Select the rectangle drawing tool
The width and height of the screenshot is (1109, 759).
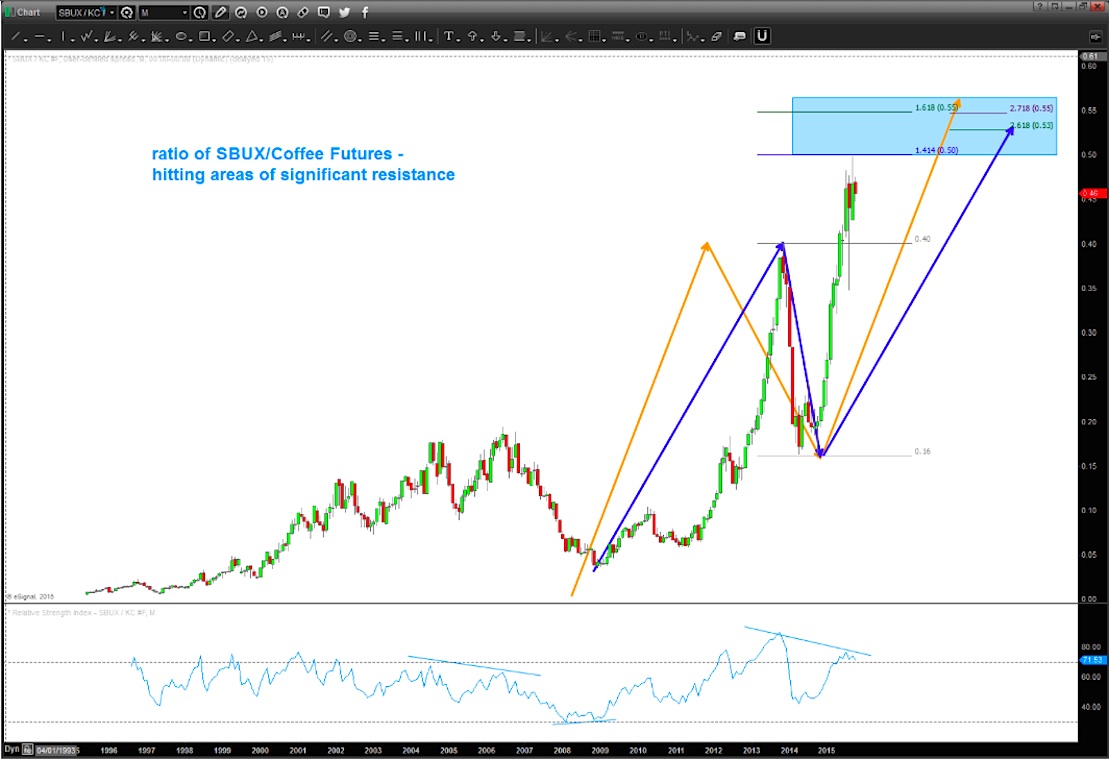pyautogui.click(x=204, y=36)
